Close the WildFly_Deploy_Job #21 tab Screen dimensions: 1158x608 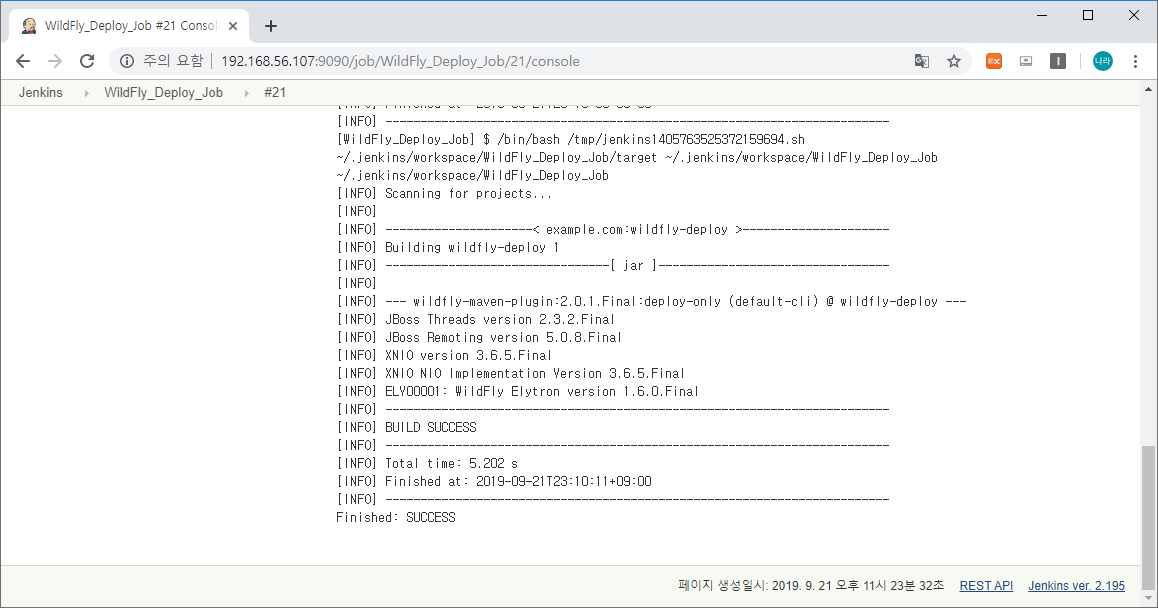click(233, 26)
